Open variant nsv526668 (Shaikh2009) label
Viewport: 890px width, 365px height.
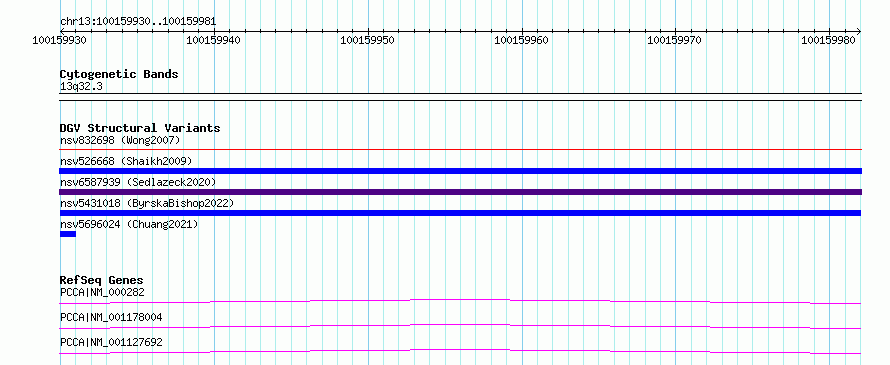tap(126, 161)
